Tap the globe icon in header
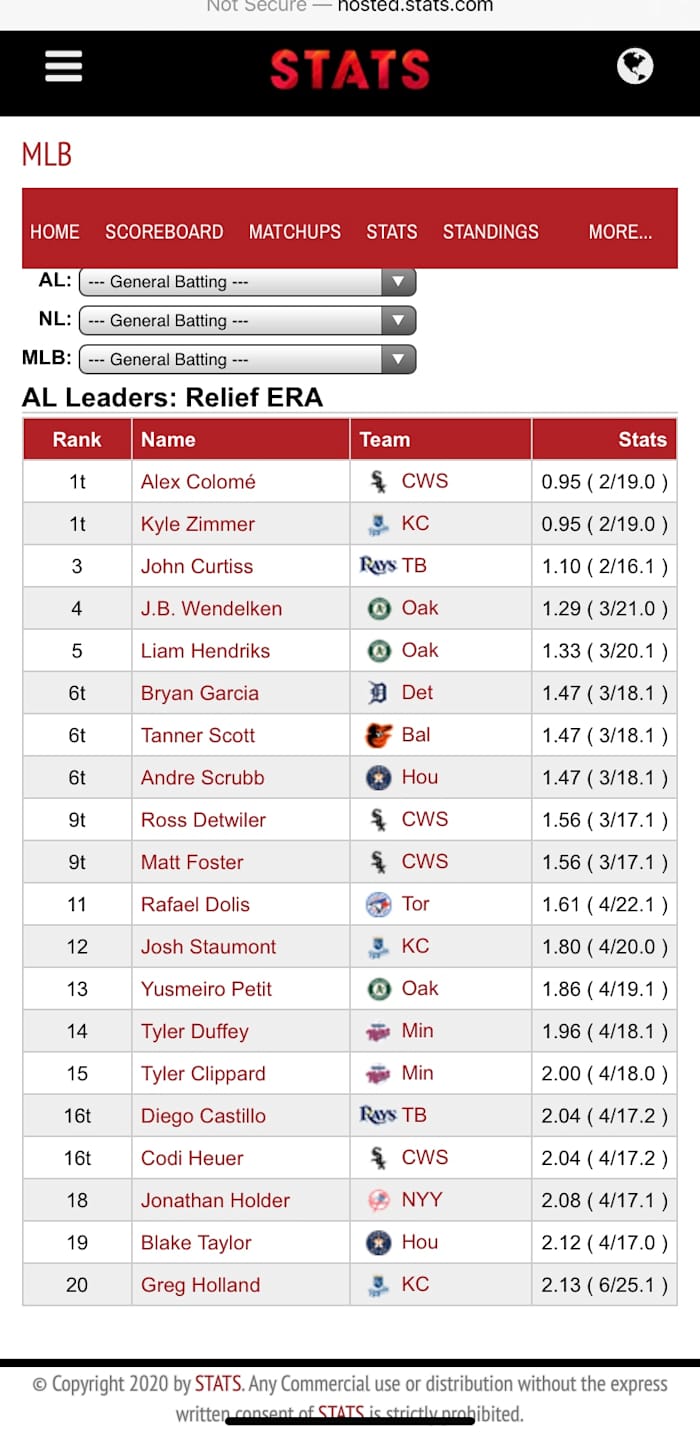Viewport: 700px width, 1439px height. [x=635, y=67]
